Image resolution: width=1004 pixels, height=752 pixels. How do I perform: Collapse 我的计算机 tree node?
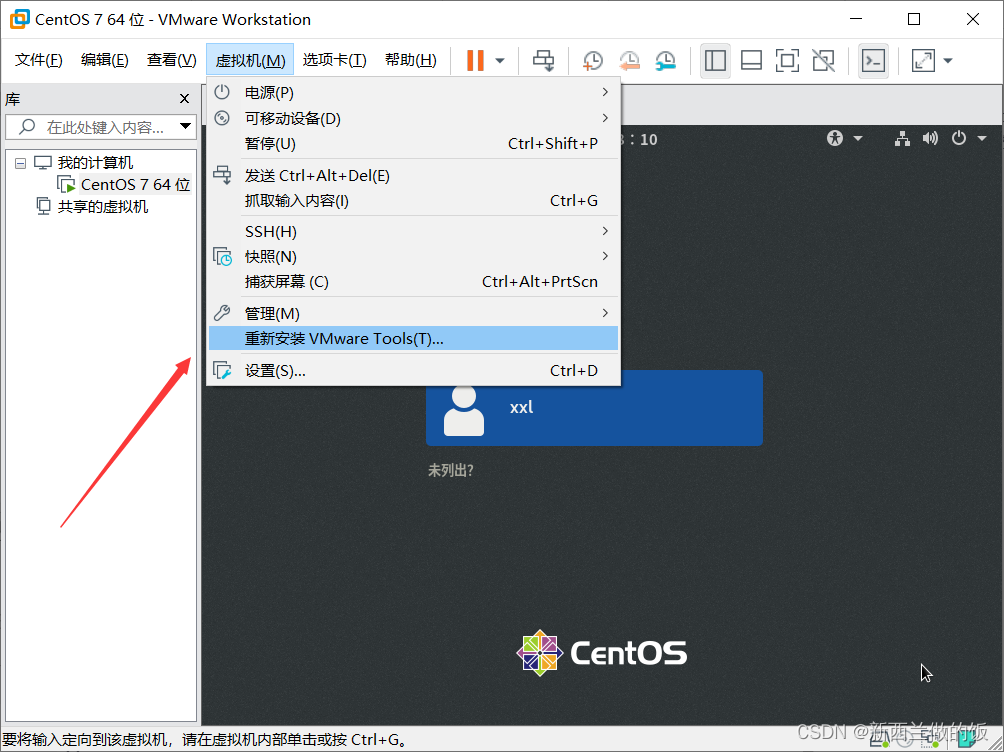pyautogui.click(x=20, y=163)
